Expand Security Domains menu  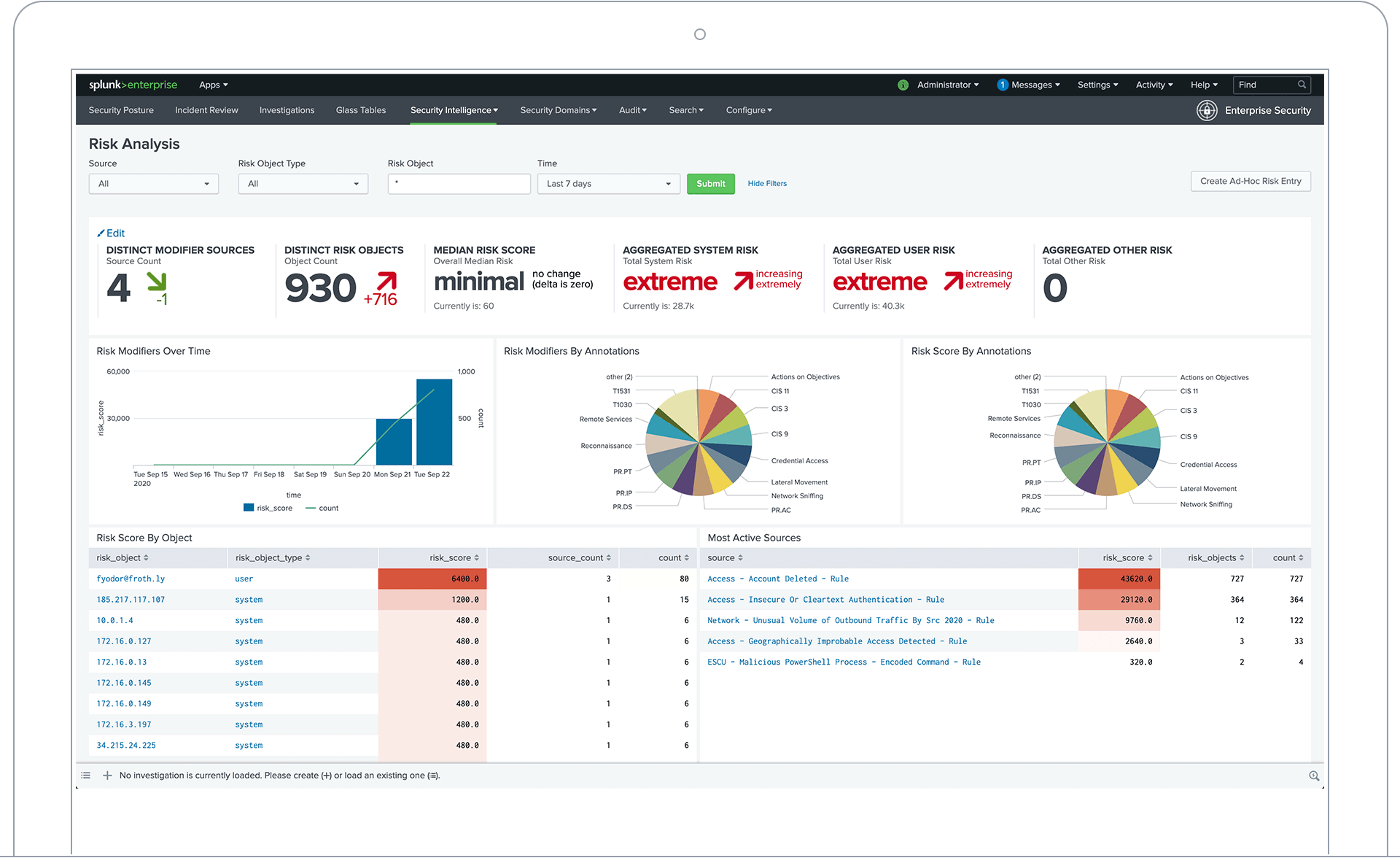(x=559, y=110)
